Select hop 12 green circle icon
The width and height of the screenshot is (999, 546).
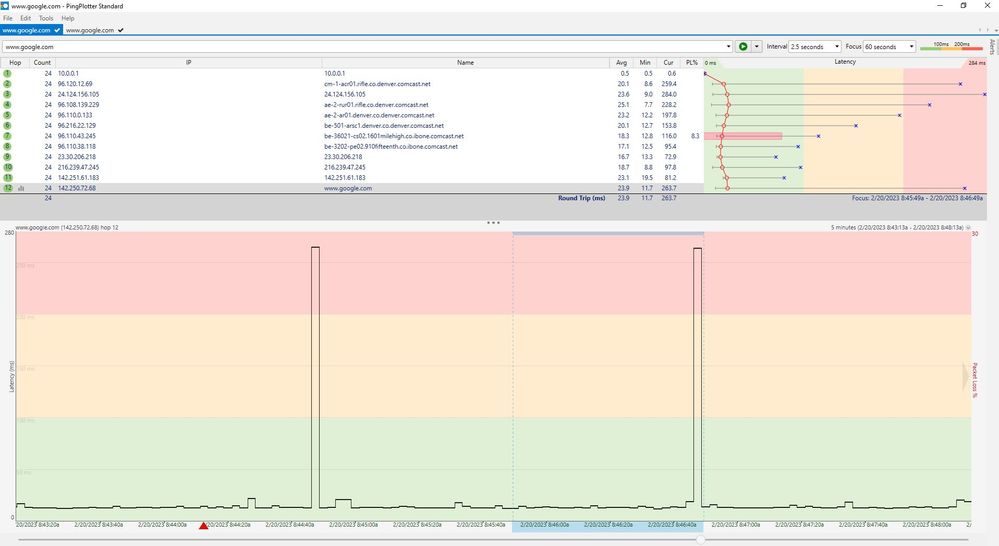[x=8, y=188]
